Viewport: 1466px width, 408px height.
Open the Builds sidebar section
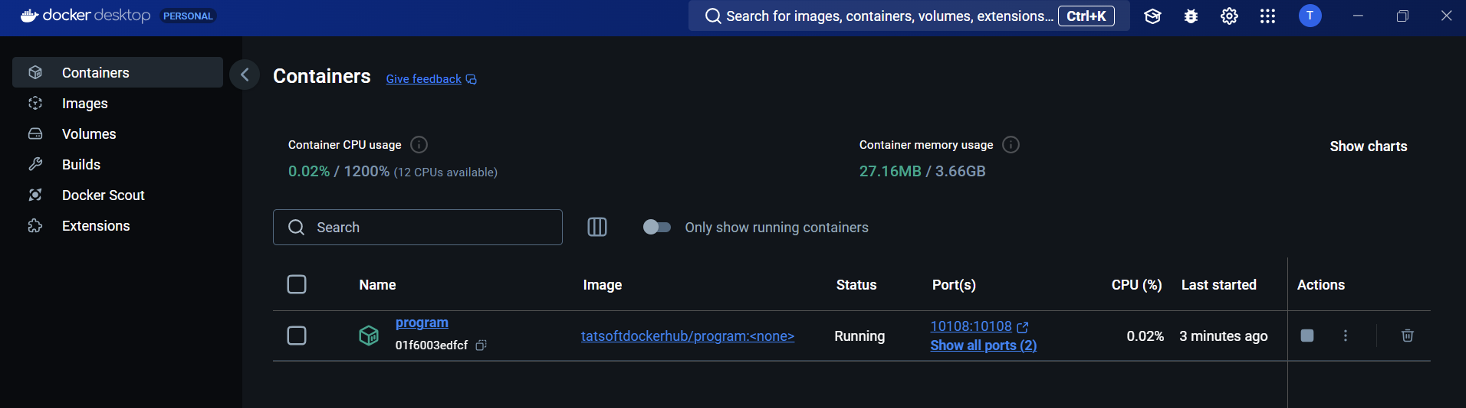coord(117,164)
